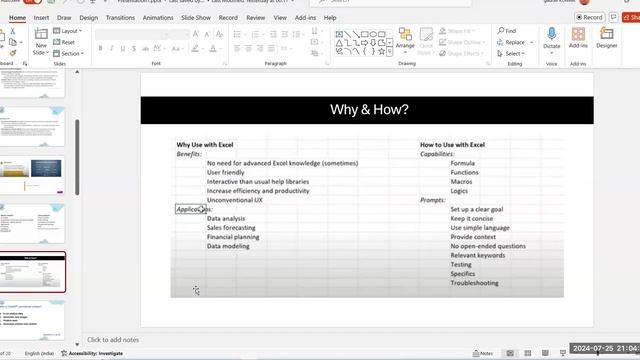Toggle Align Left paragraph
The width and height of the screenshot is (640, 360).
(x=237, y=49)
